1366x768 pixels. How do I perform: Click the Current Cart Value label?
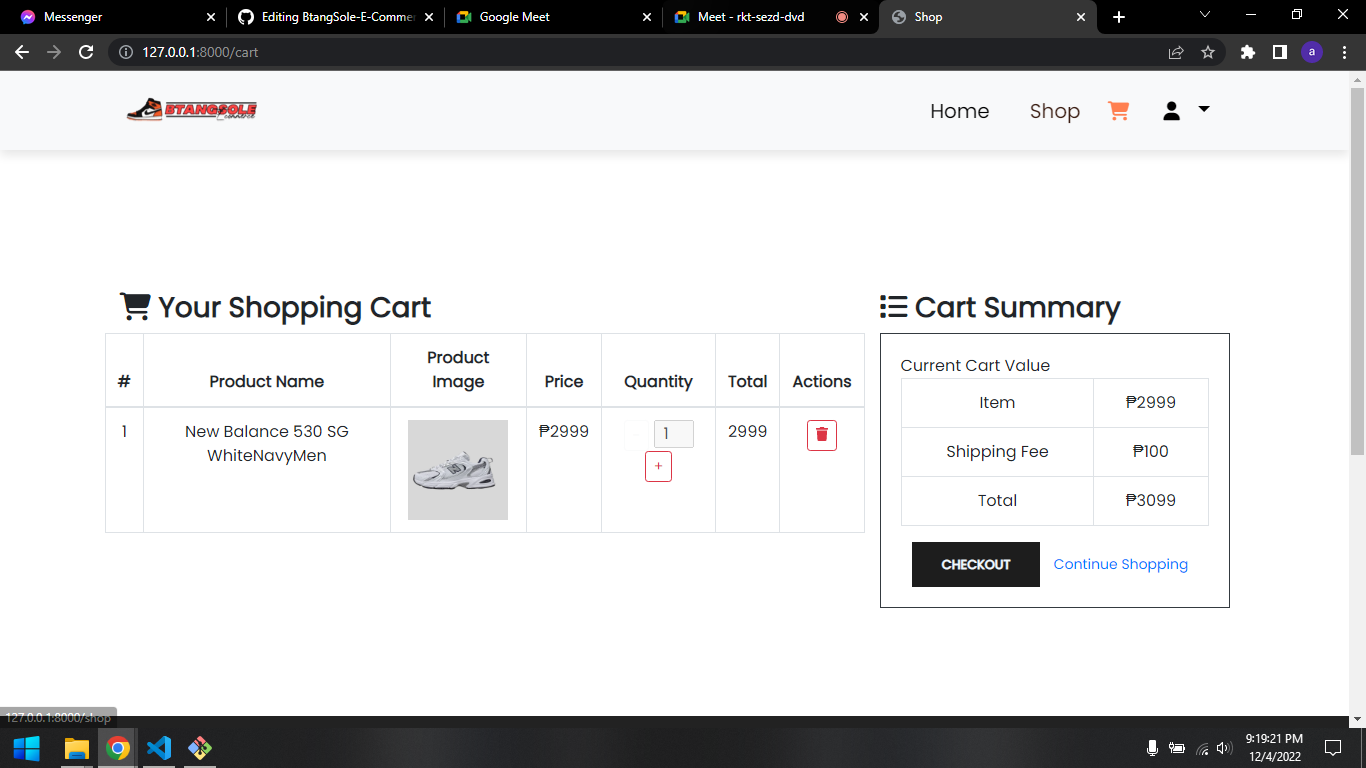point(975,365)
